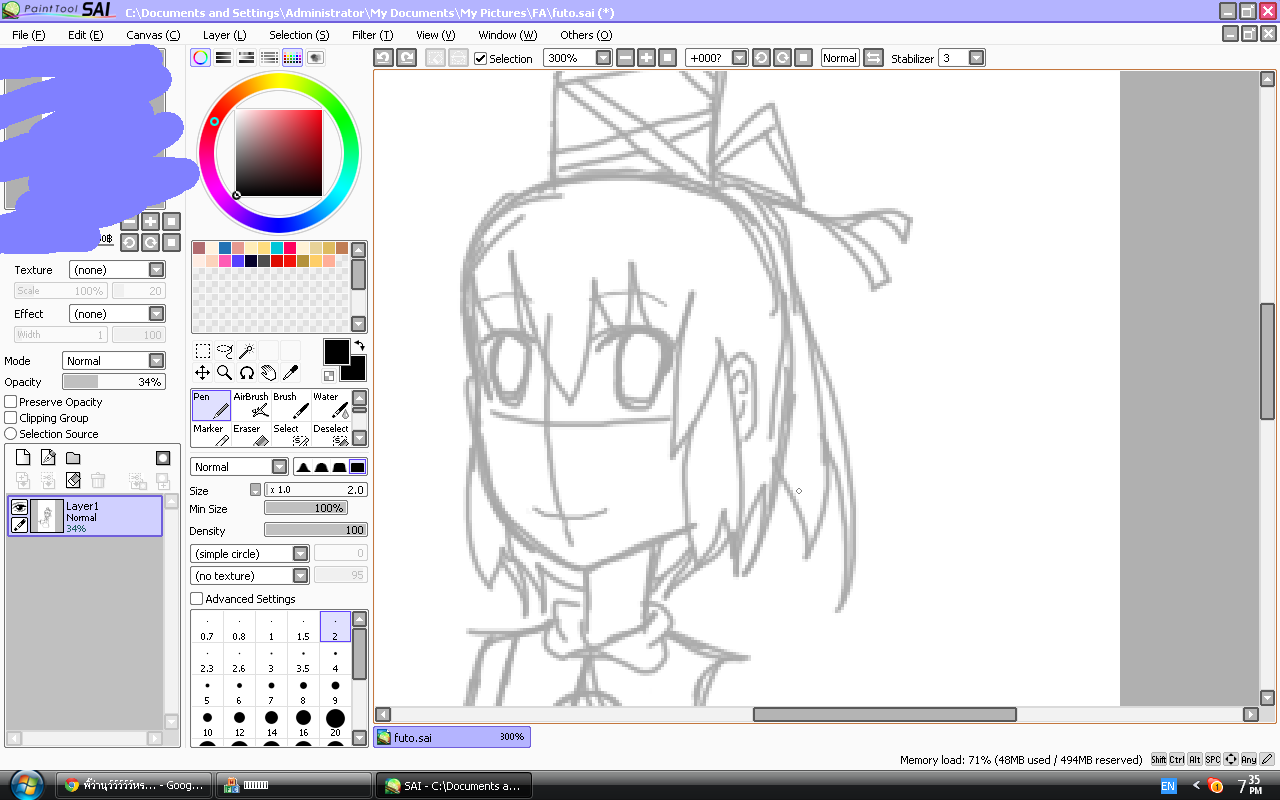
Task: Open the Window menu
Action: coord(507,35)
